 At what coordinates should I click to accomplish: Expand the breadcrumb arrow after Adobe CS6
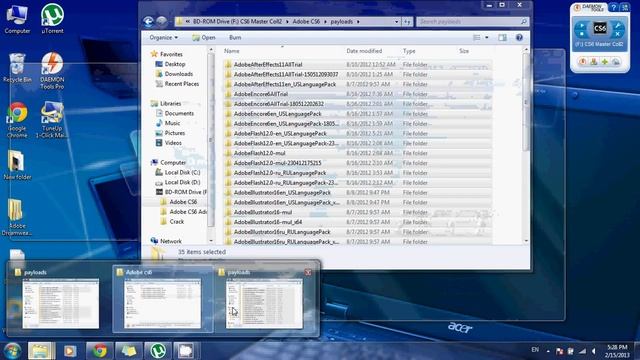326,22
